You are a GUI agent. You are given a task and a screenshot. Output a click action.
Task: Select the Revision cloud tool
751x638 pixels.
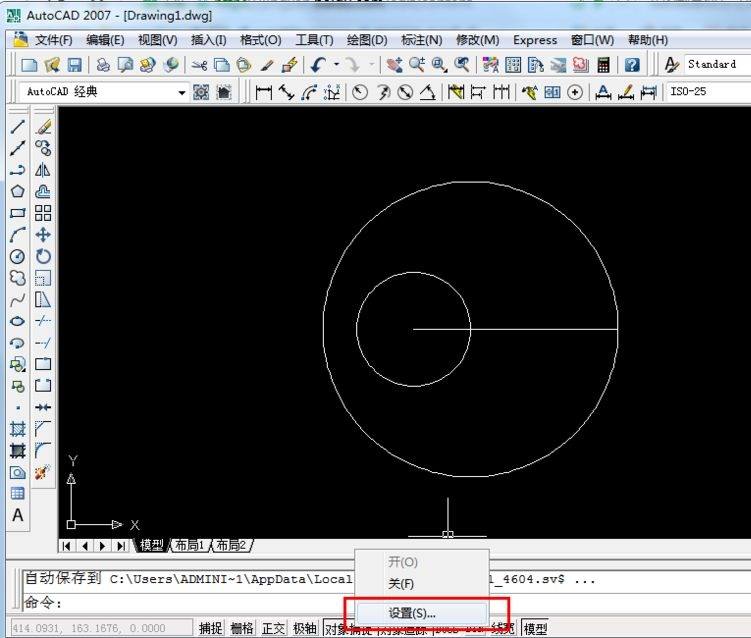pos(18,278)
